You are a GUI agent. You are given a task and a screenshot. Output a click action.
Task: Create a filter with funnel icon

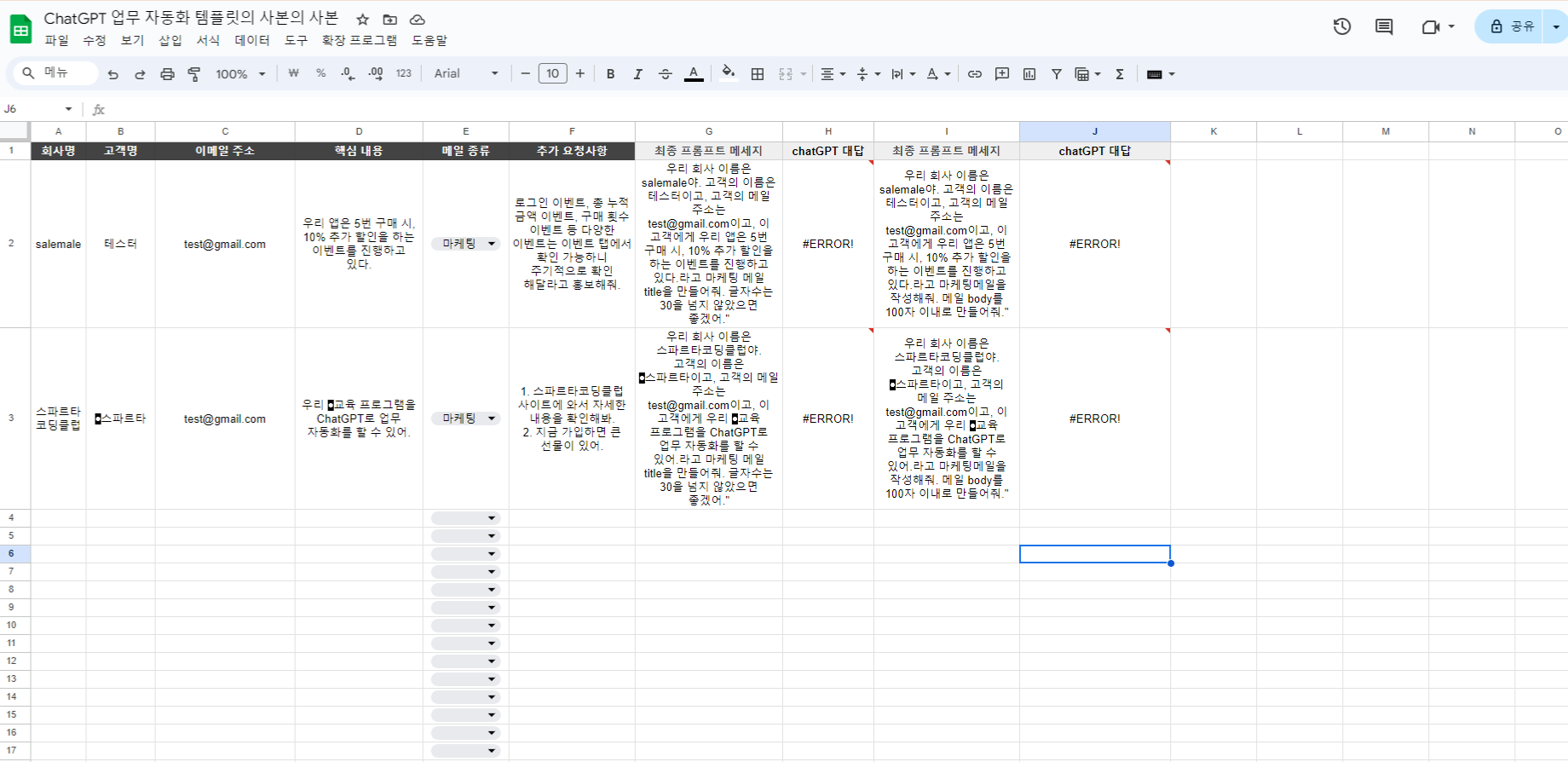click(1057, 74)
